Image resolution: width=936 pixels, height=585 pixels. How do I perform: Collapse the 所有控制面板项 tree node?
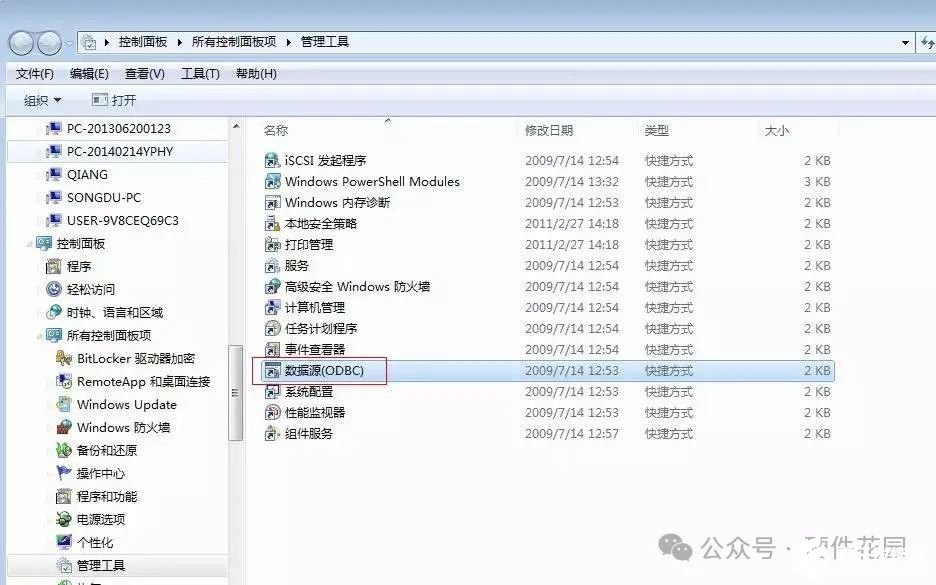coord(39,336)
